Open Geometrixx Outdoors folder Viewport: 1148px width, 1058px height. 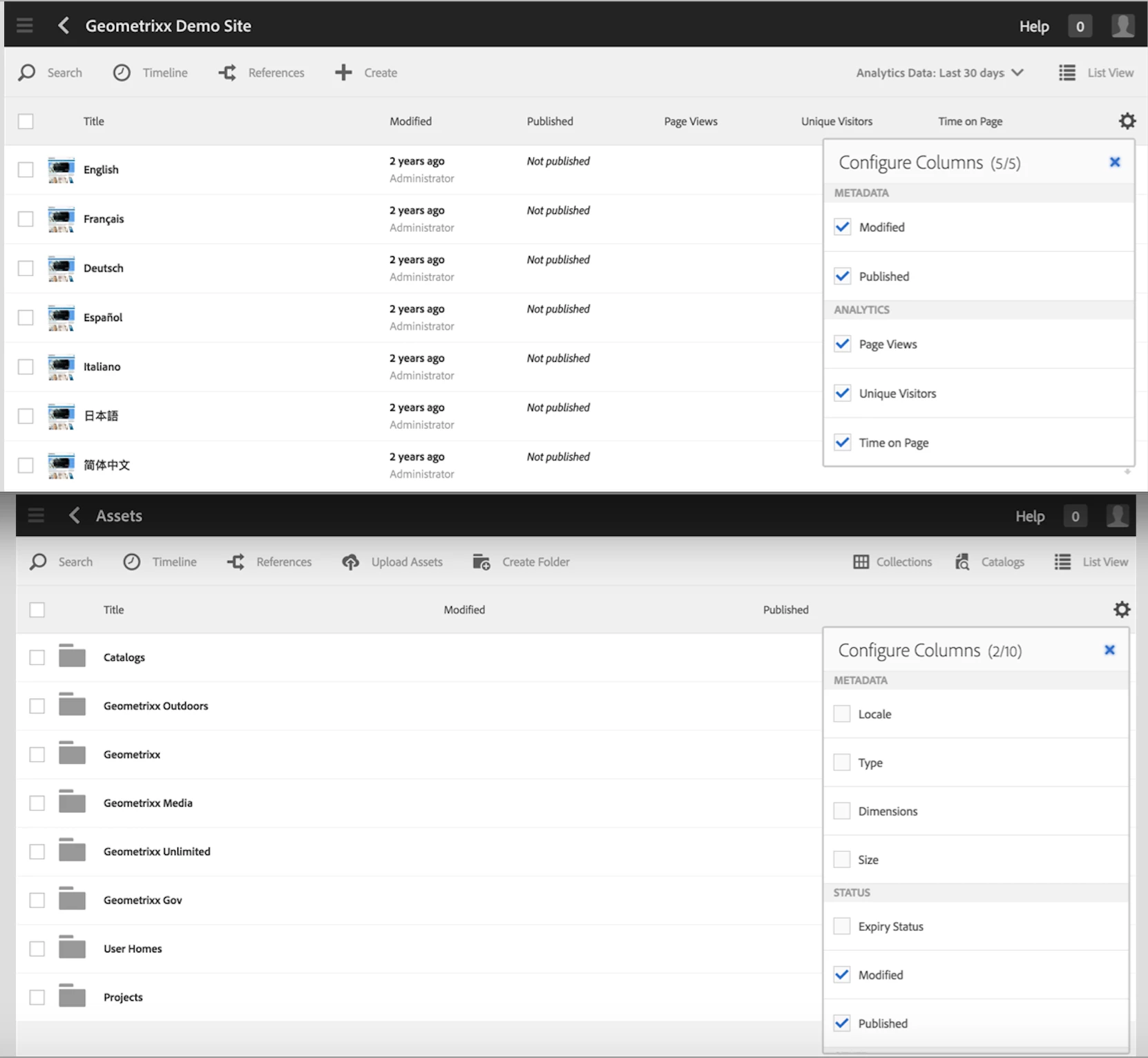pos(155,706)
